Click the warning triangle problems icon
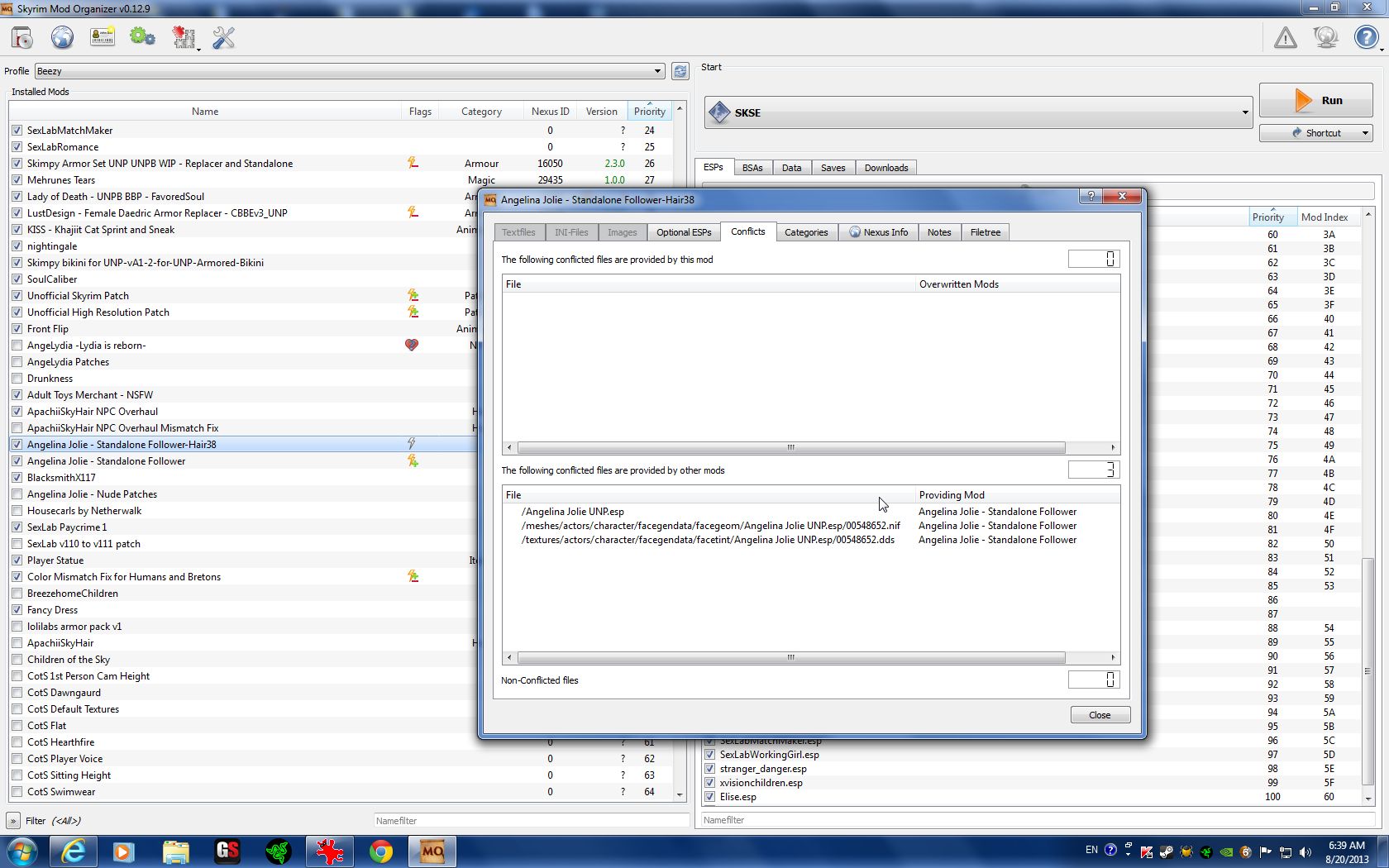This screenshot has width=1389, height=868. tap(1285, 38)
